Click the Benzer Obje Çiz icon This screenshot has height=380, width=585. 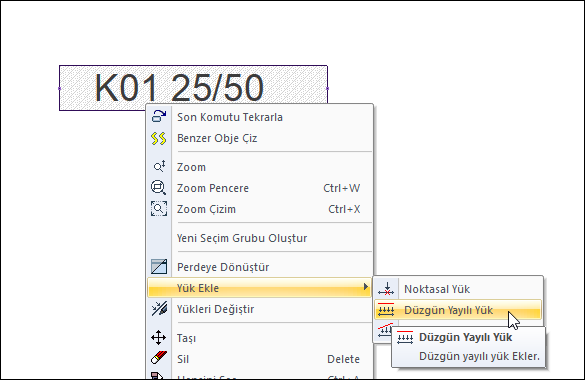[x=159, y=138]
